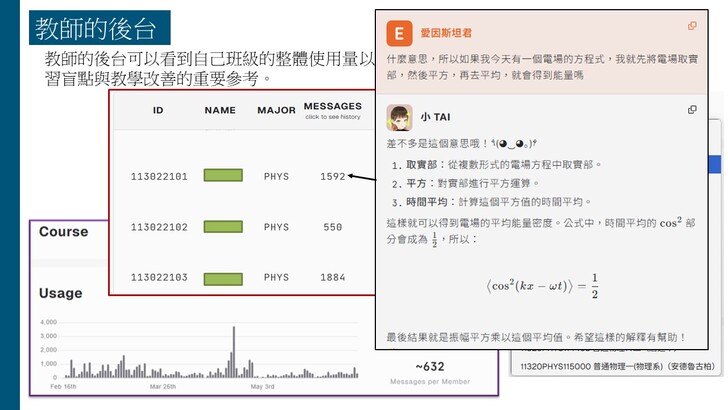The width and height of the screenshot is (728, 410).
Task: Click the ID column header
Action: coord(158,109)
